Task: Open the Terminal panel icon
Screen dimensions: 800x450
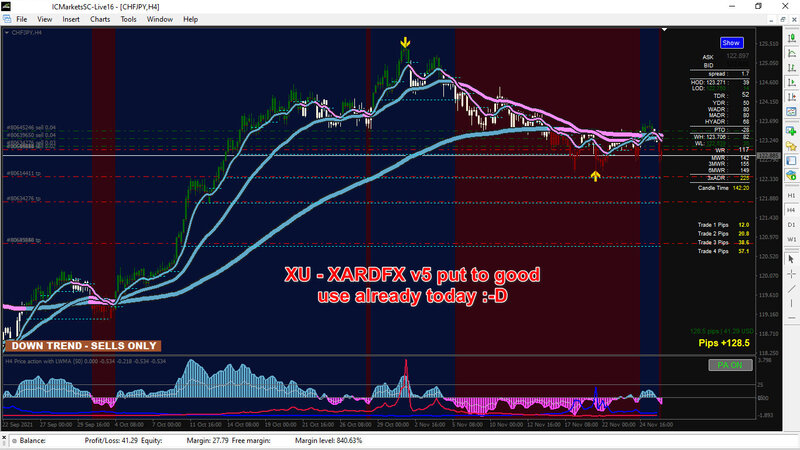Action: pyautogui.click(x=791, y=161)
